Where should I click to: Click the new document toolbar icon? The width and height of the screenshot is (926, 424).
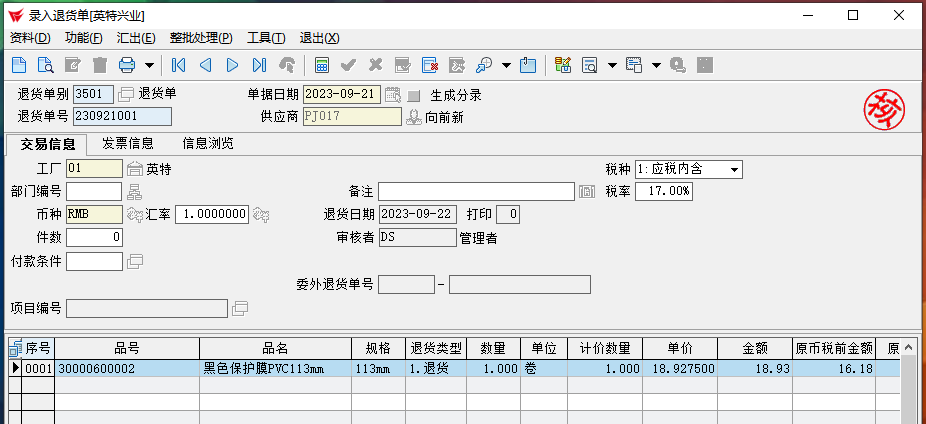click(x=18, y=65)
